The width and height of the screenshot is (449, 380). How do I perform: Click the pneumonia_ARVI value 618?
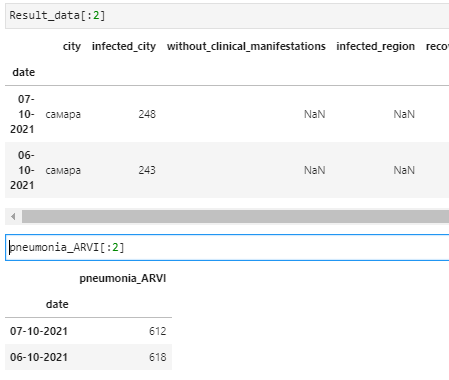157,357
